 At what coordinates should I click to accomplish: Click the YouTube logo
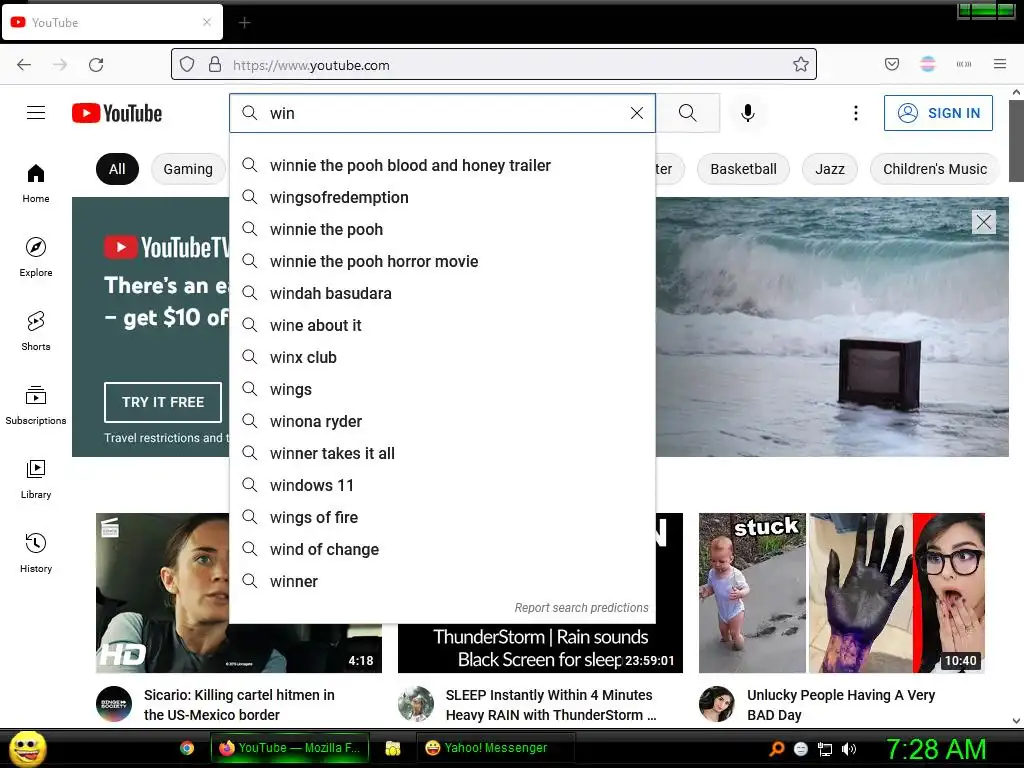(x=117, y=113)
